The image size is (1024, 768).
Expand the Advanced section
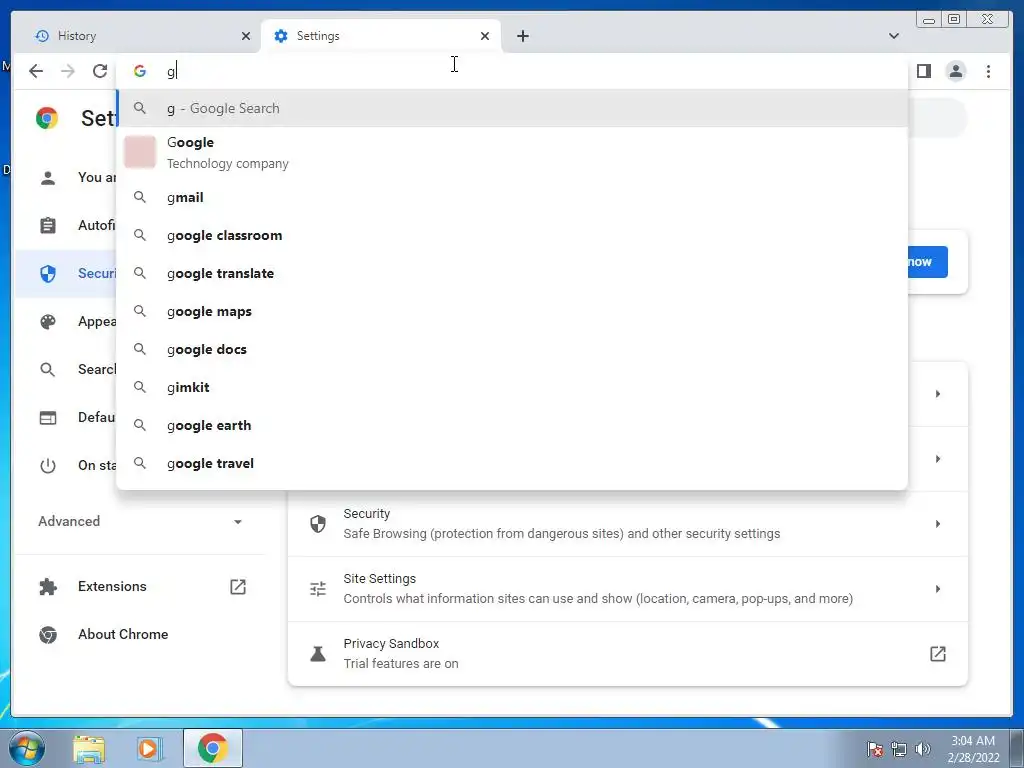tap(140, 521)
